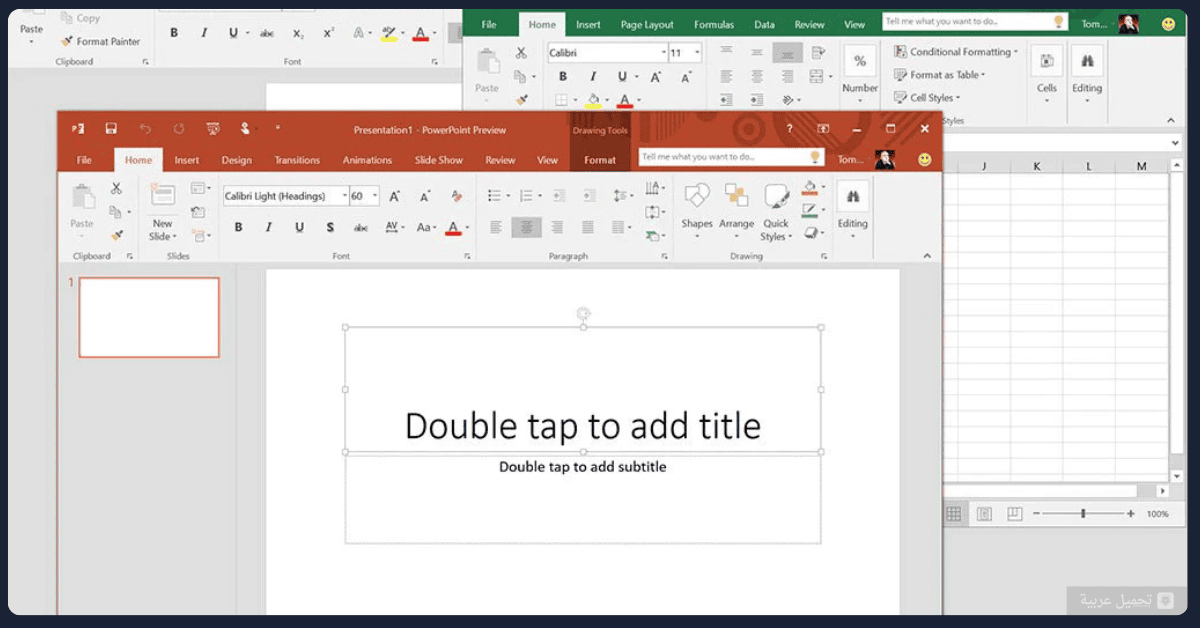Open Excel's font size 11 dropdown
This screenshot has width=1200, height=628.
tap(697, 53)
